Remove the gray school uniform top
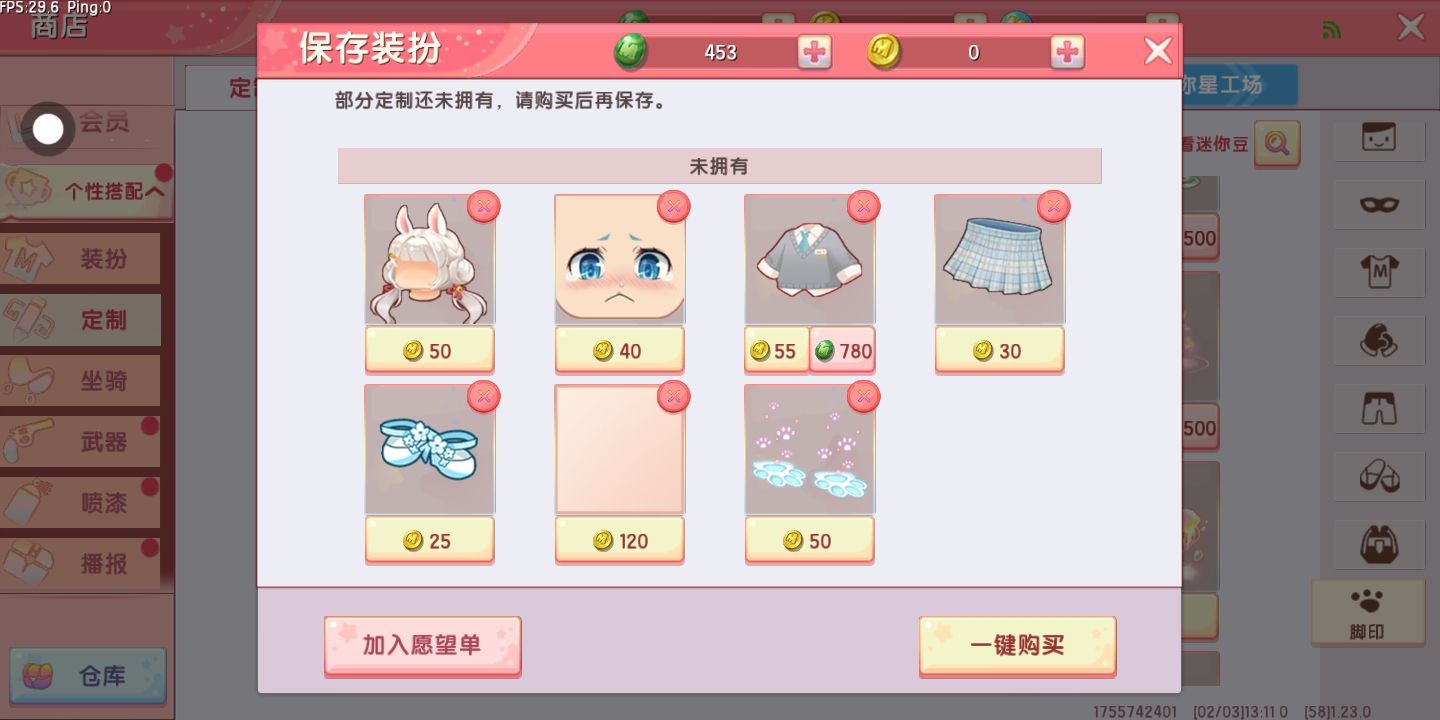Viewport: 1440px width, 720px height. point(863,207)
